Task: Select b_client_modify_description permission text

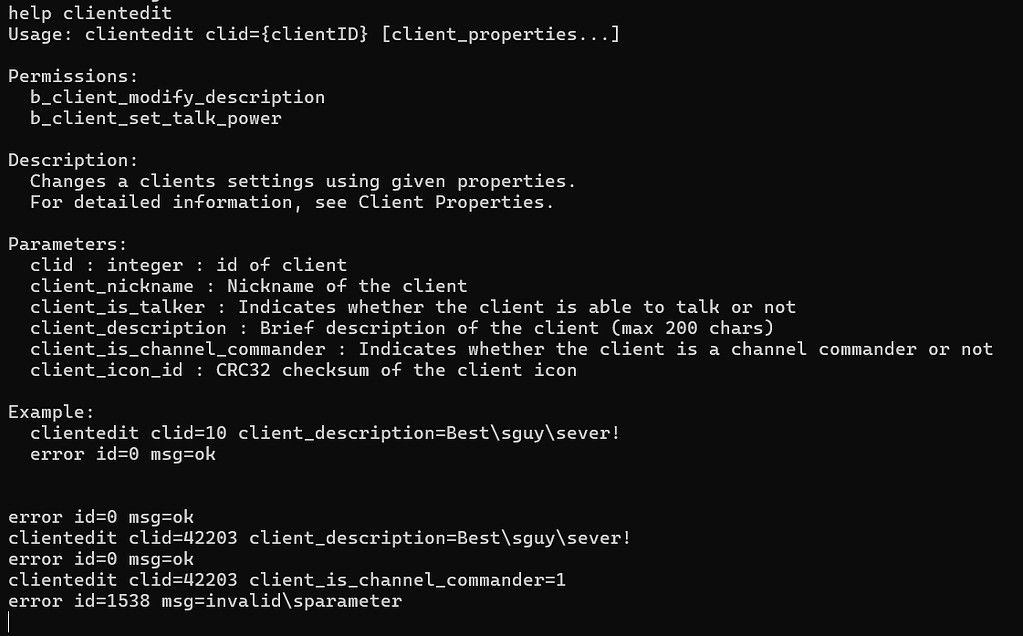Action: (x=177, y=97)
